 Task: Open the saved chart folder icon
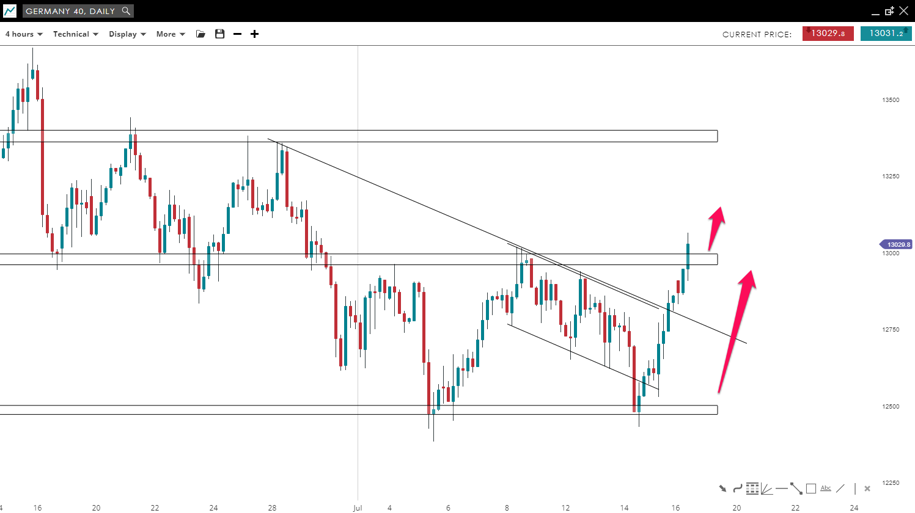point(201,34)
